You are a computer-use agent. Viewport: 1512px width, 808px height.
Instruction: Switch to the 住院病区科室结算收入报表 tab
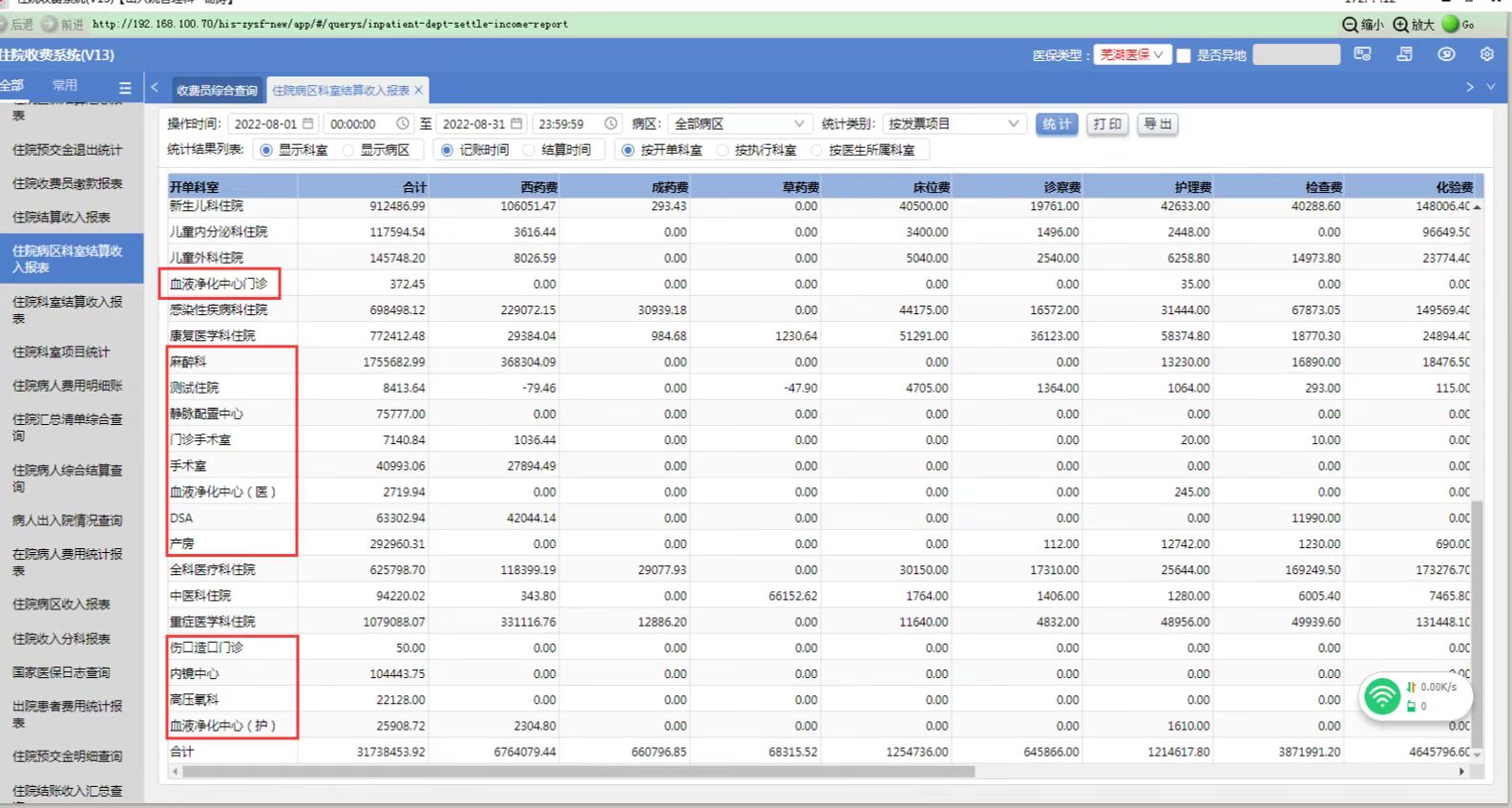point(341,91)
